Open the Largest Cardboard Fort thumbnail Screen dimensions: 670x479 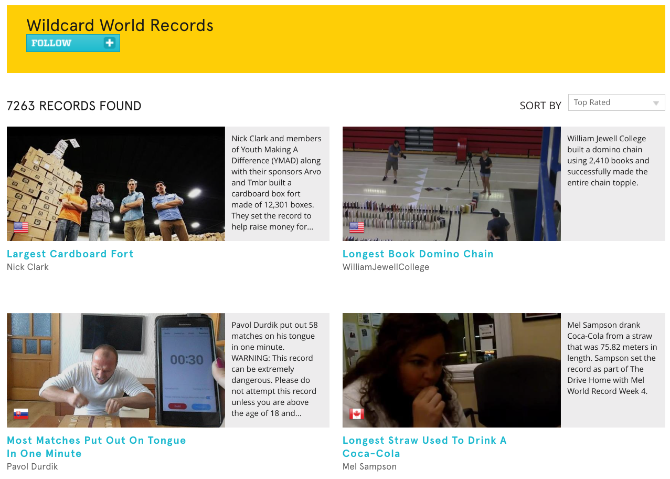[116, 184]
